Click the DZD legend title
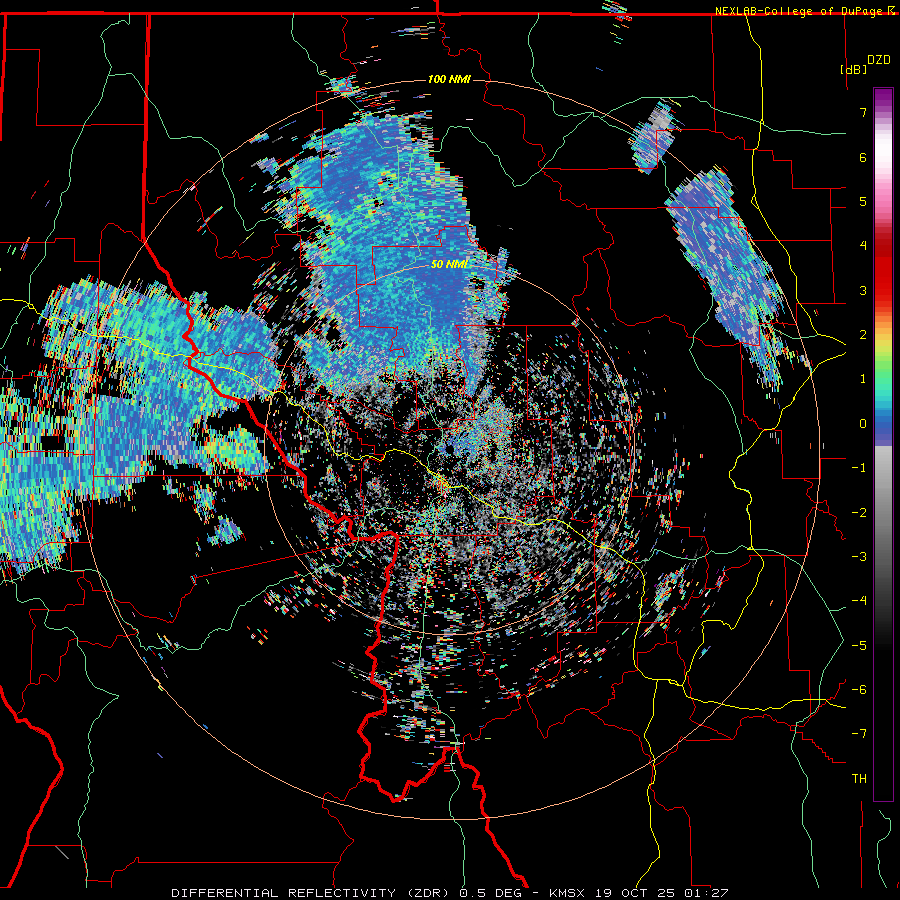Image resolution: width=900 pixels, height=900 pixels. (879, 60)
